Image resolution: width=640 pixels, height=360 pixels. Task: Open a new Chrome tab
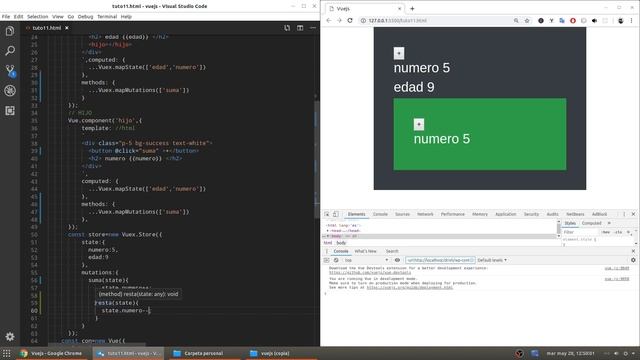412,9
